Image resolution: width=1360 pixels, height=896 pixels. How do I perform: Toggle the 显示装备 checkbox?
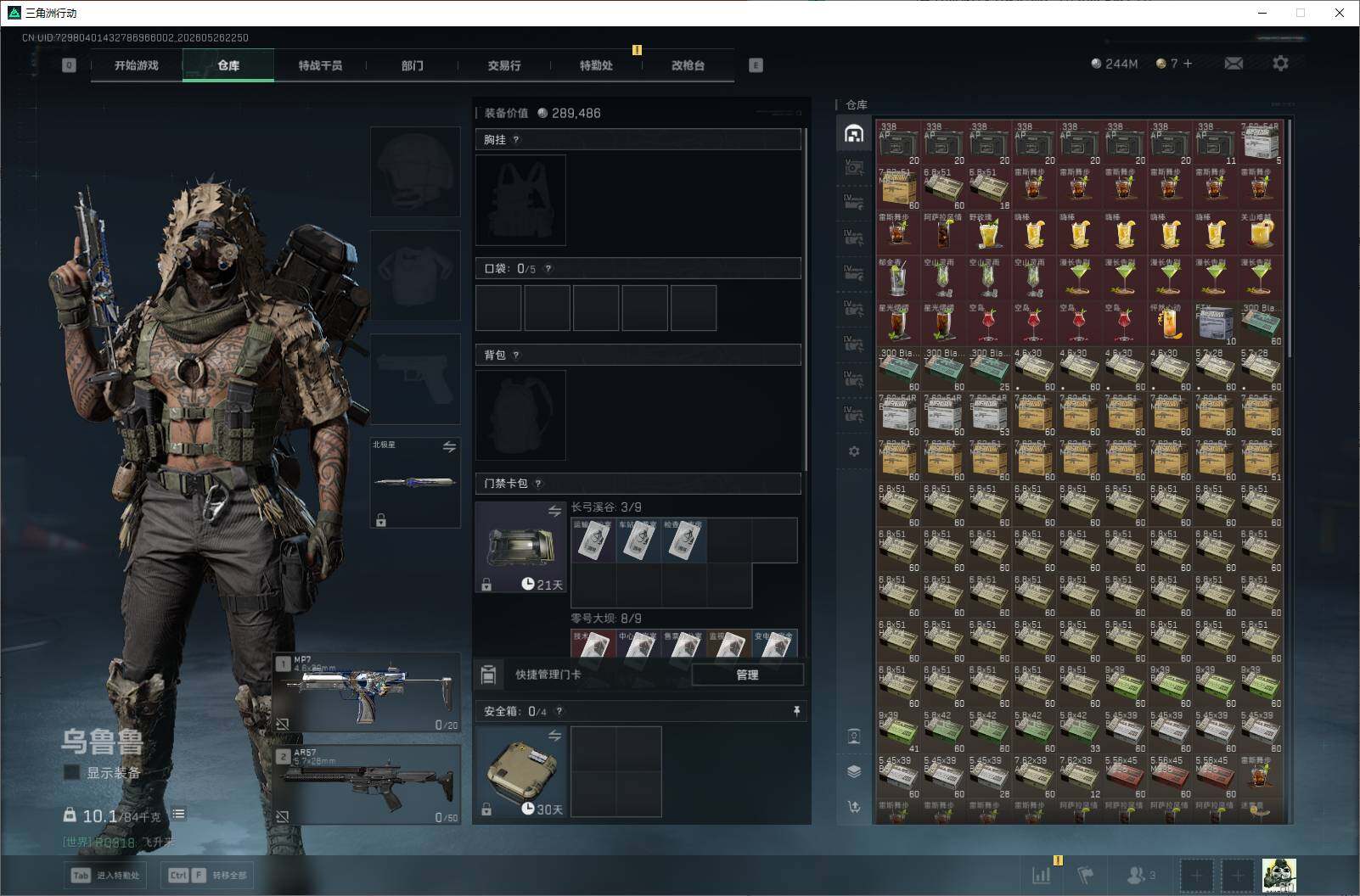point(72,773)
